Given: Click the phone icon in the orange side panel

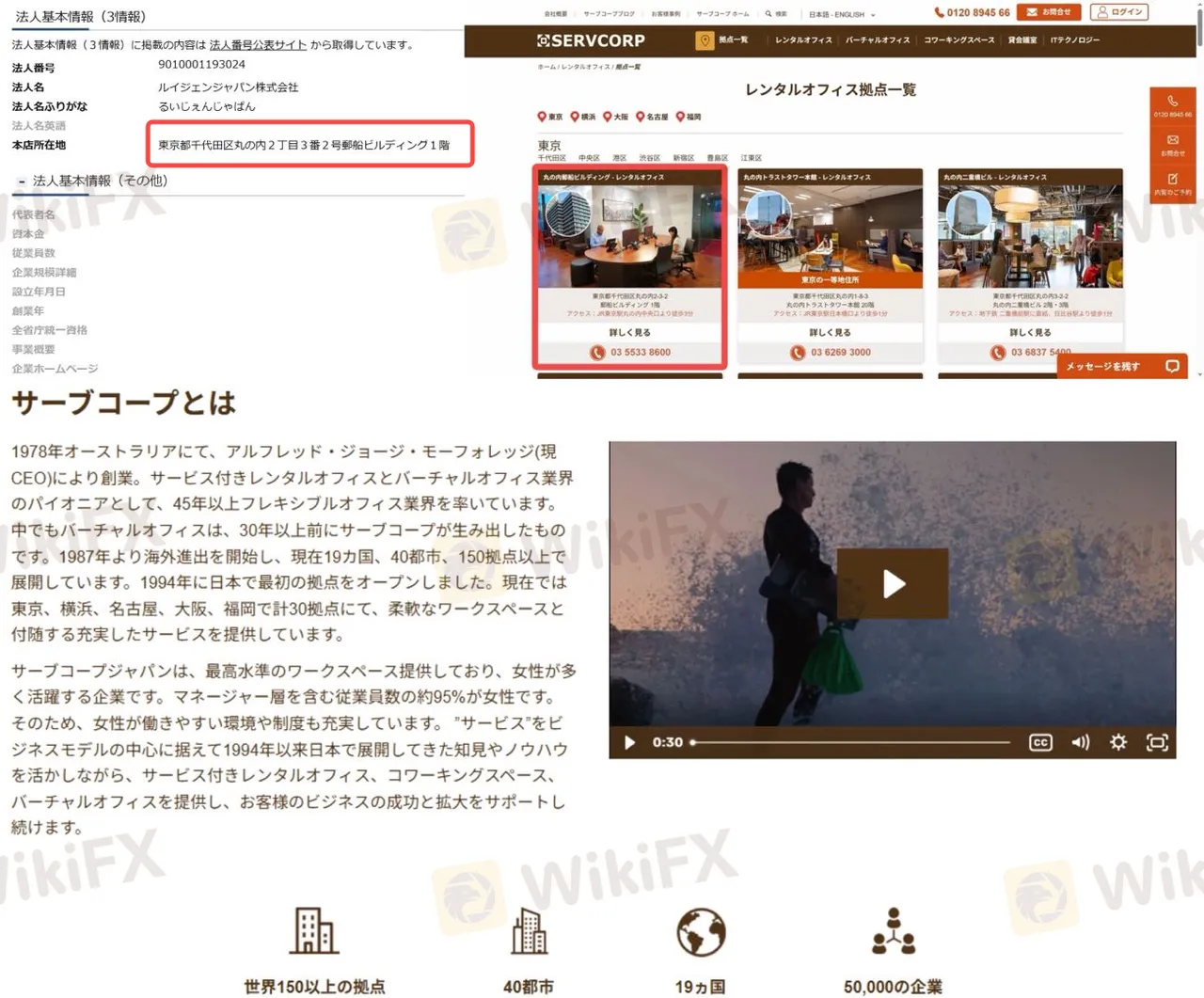Looking at the screenshot, I should [x=1172, y=101].
